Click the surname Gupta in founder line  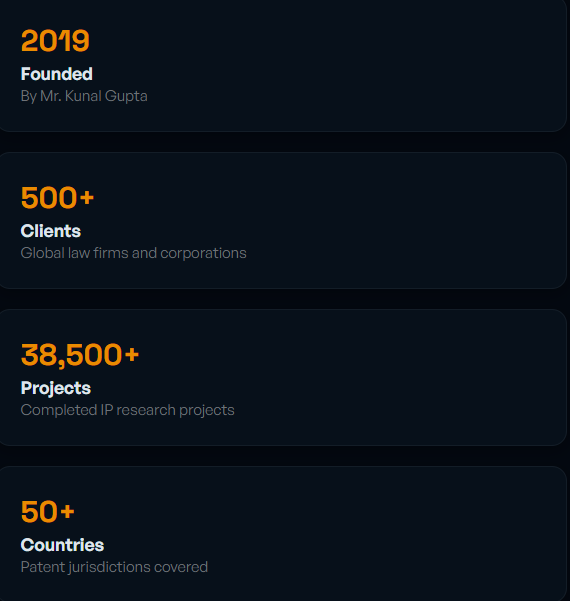click(x=126, y=96)
